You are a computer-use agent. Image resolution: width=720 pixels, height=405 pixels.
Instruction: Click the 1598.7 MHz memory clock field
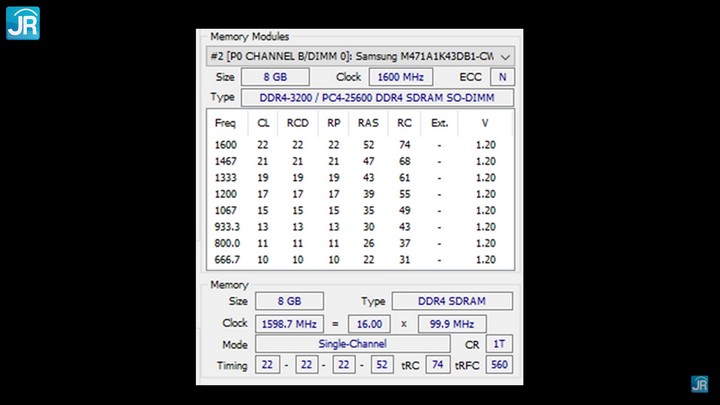(x=288, y=324)
